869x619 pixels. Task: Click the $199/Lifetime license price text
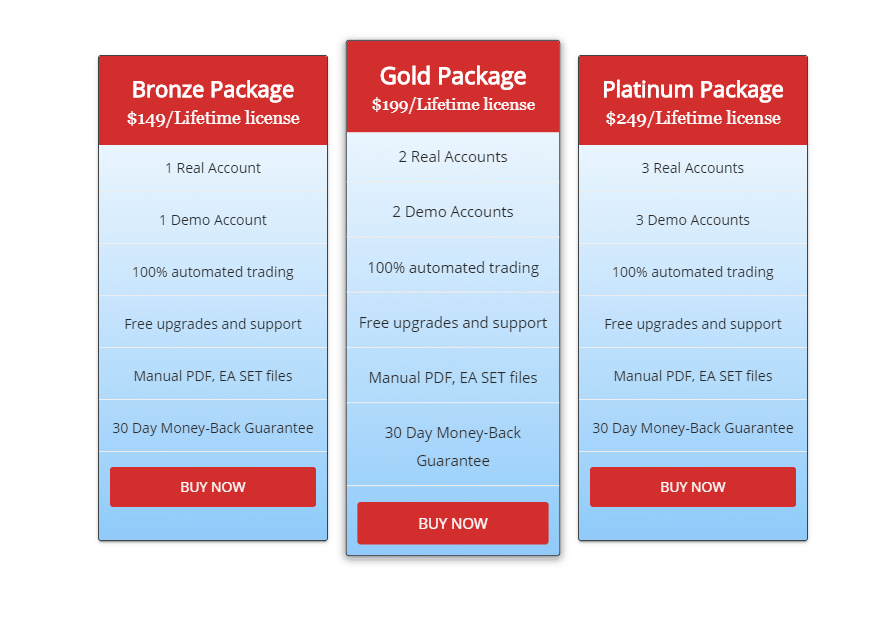[x=453, y=105]
